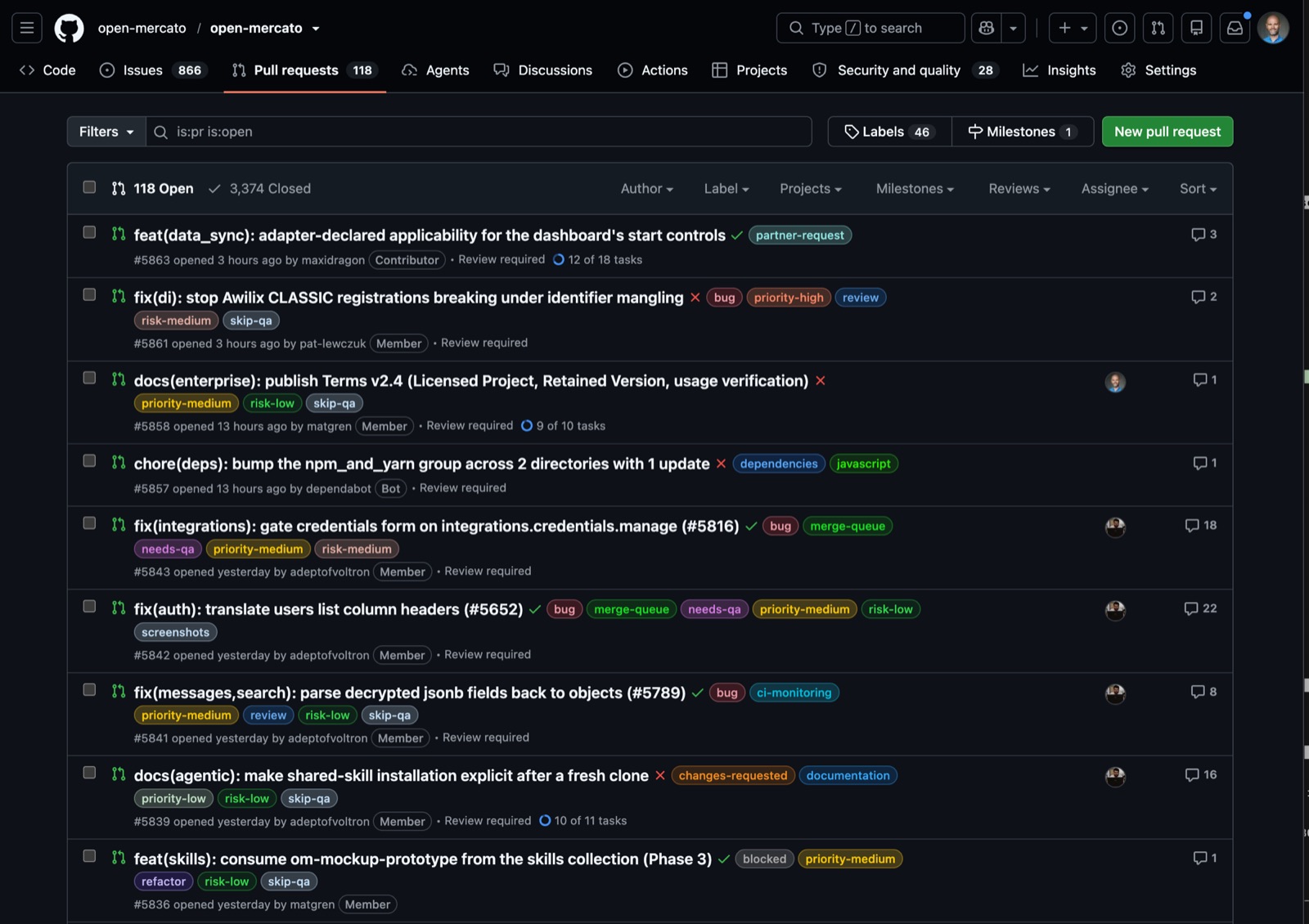Open Copilot chat icon in header

[986, 28]
